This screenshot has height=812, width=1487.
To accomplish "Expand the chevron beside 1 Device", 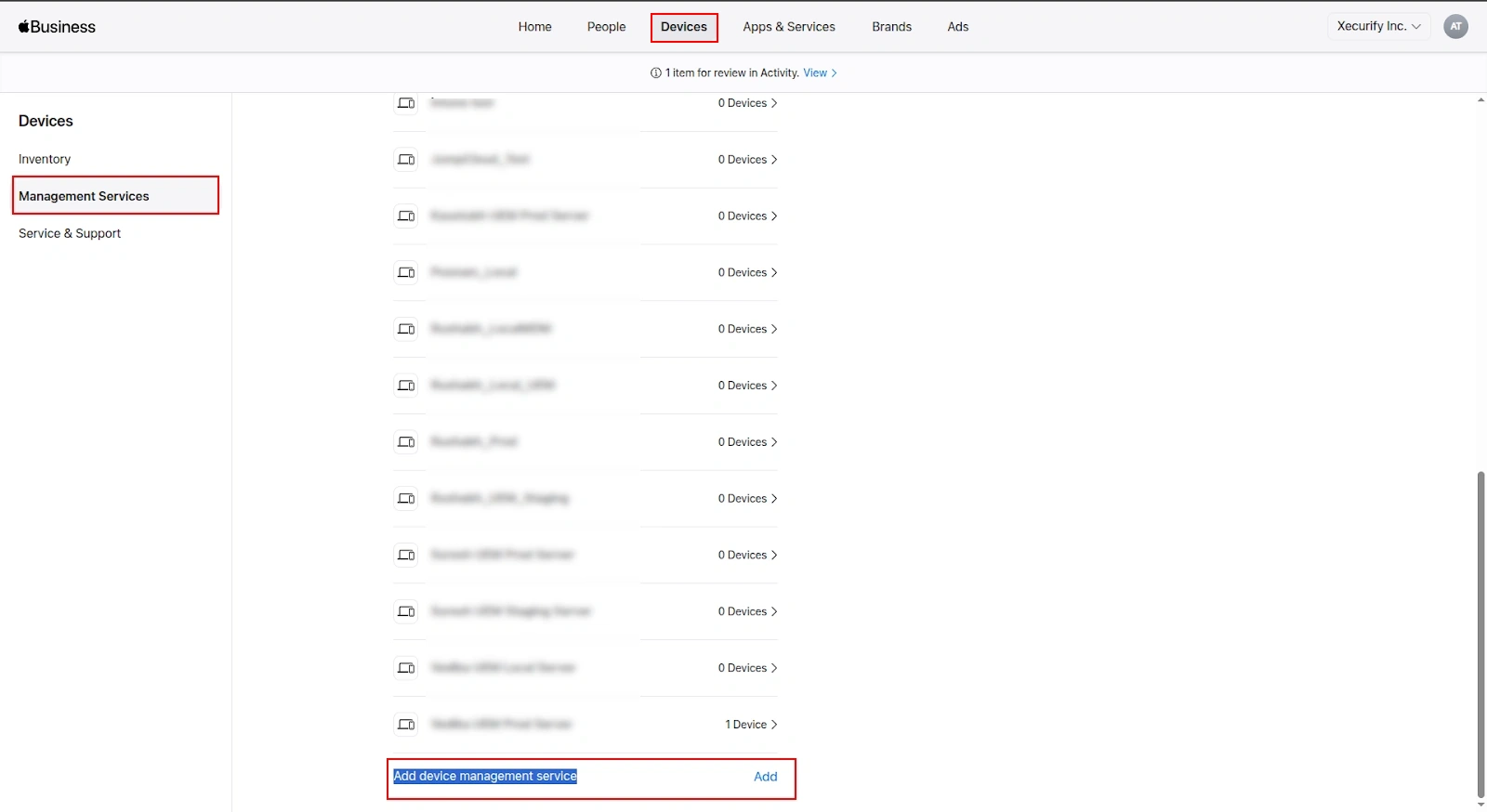I will coord(774,725).
